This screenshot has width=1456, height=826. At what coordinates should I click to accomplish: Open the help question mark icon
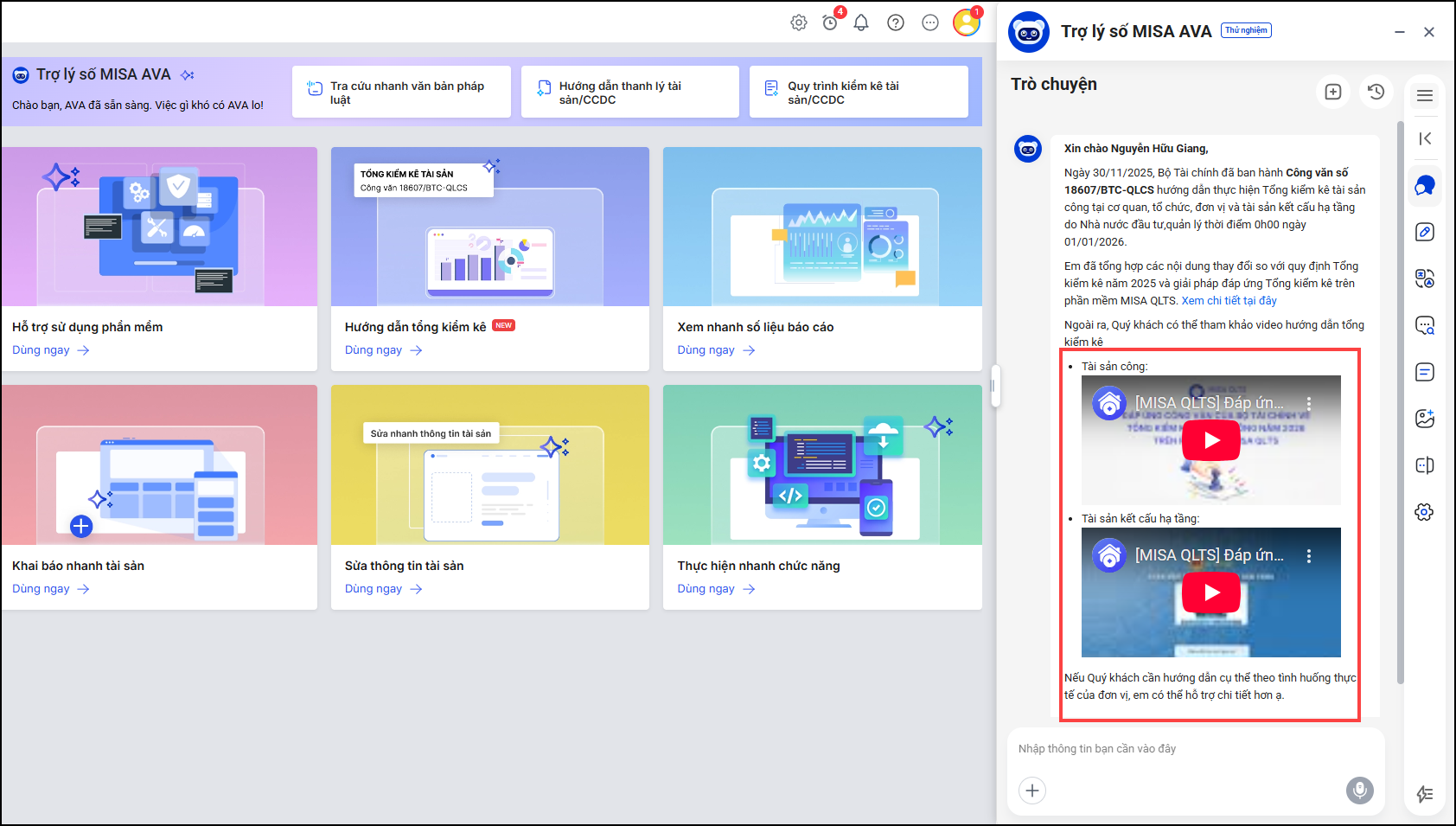click(x=896, y=22)
